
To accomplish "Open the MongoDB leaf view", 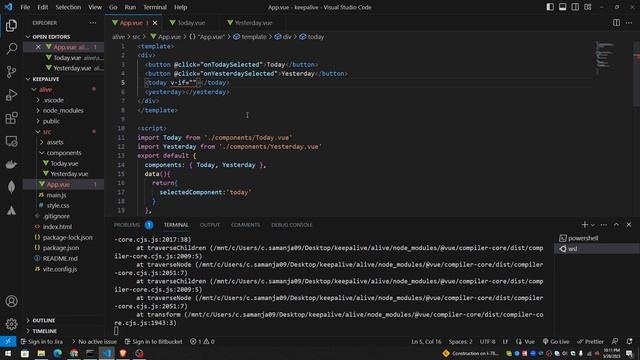I will 11,187.
